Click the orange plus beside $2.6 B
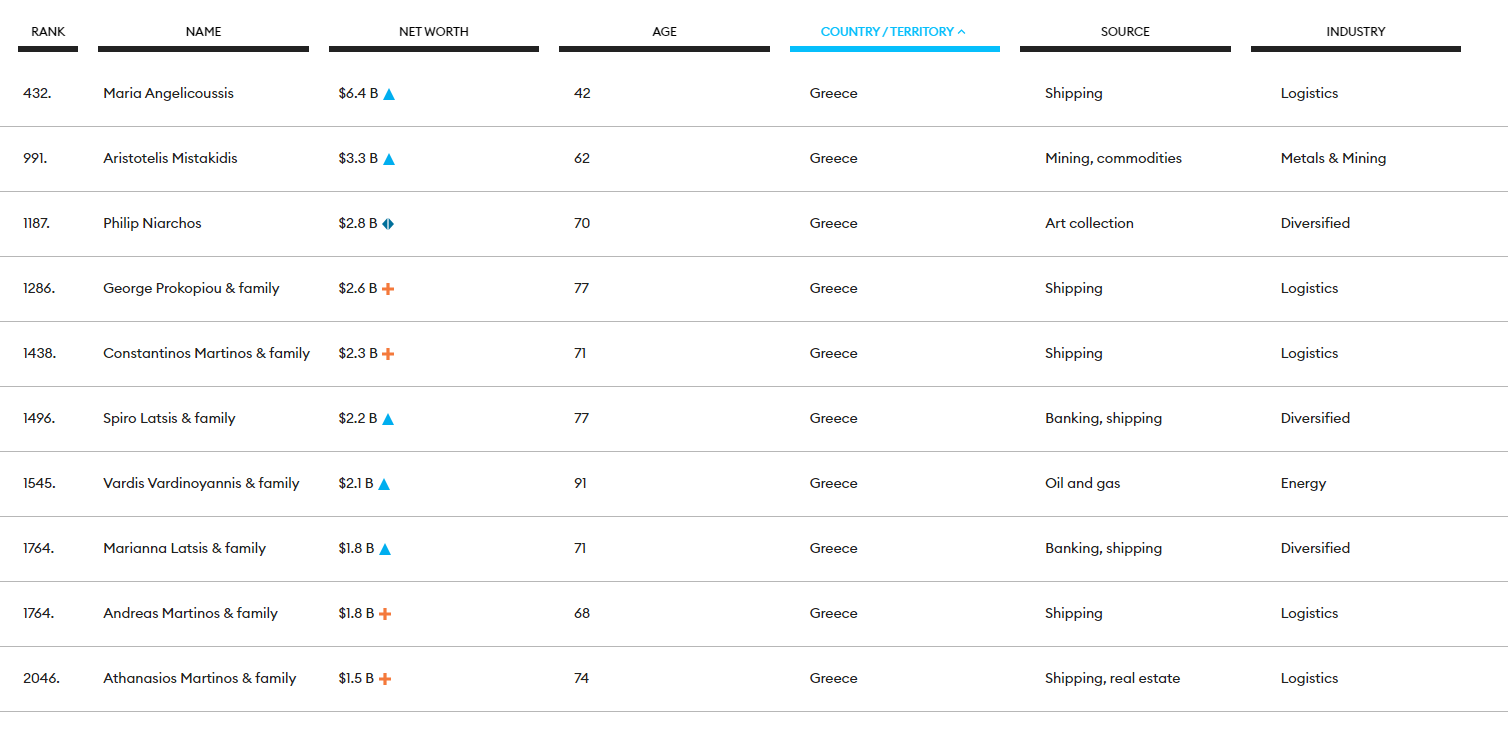 click(x=388, y=289)
